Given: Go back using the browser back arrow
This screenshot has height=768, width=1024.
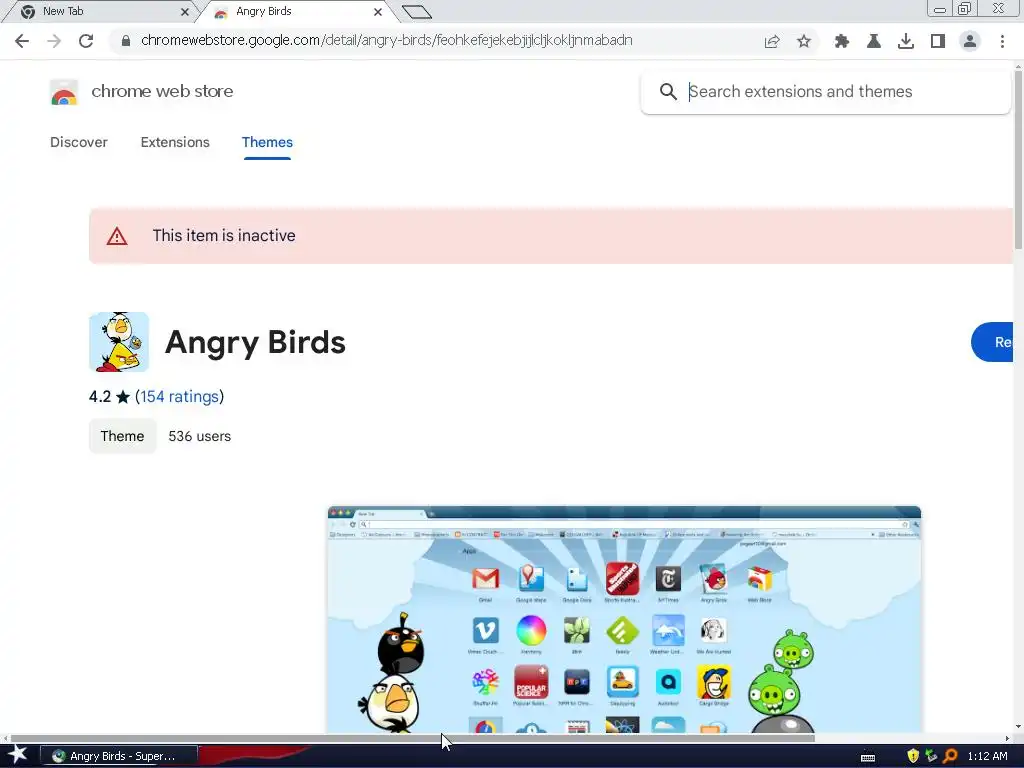Looking at the screenshot, I should tap(22, 41).
